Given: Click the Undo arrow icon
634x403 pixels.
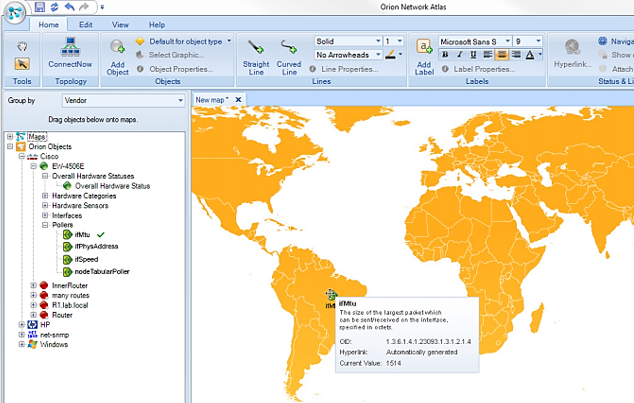Looking at the screenshot, I should 70,6.
